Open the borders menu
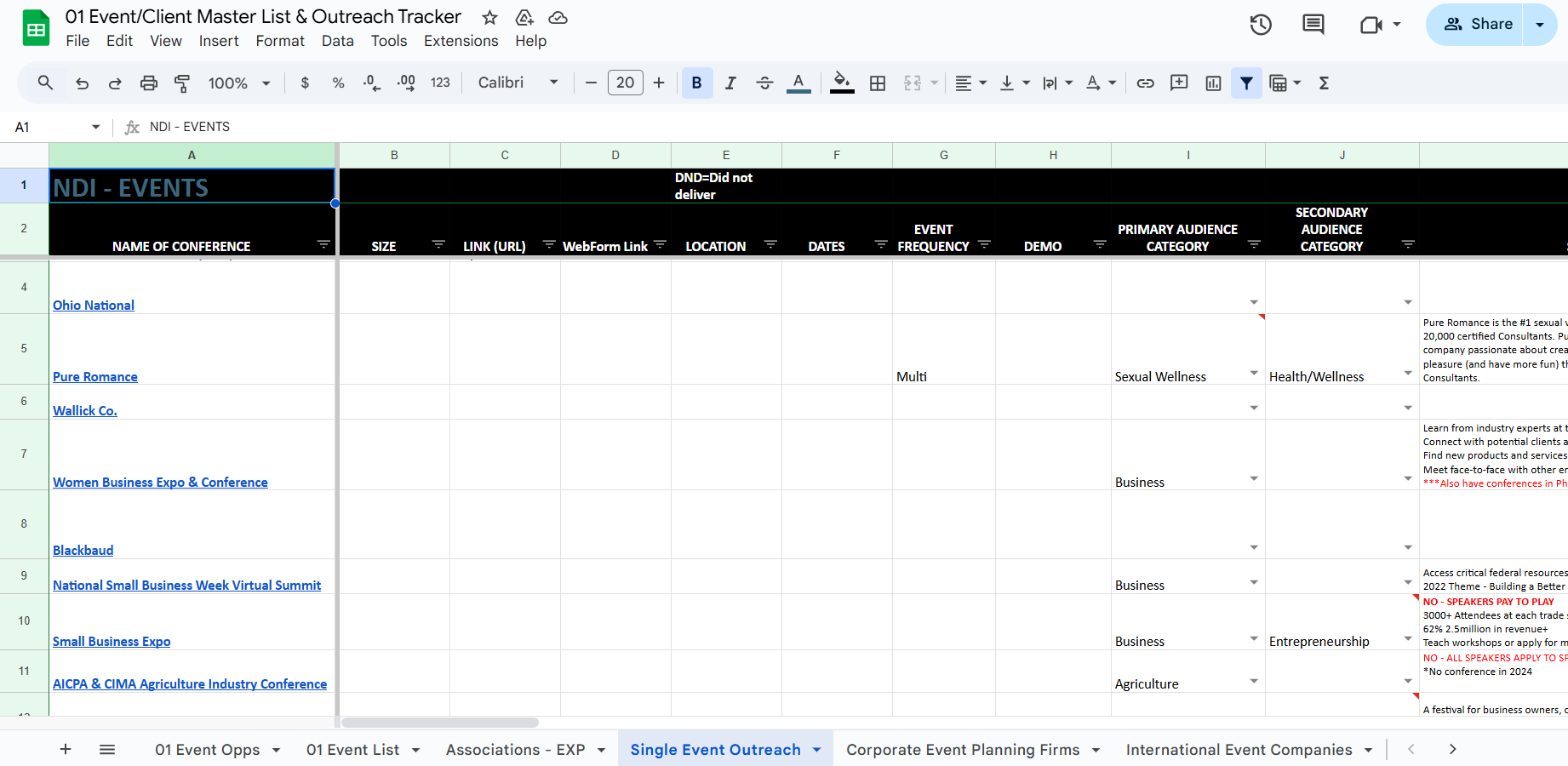The image size is (1568, 766). click(x=878, y=83)
